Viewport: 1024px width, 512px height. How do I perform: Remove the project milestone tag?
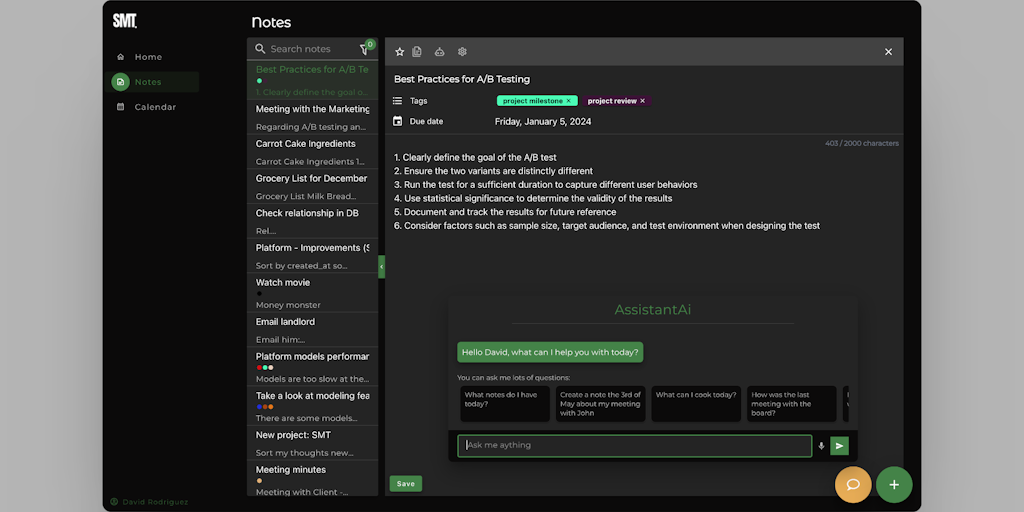pos(569,101)
